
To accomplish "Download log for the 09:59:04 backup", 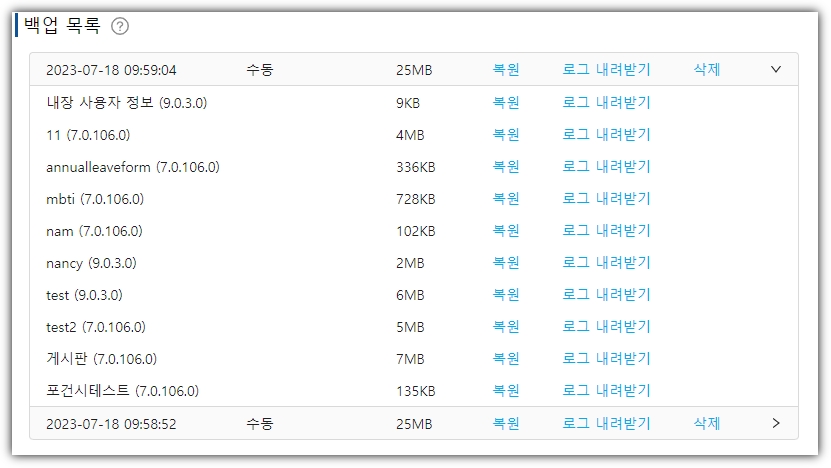I will coord(606,70).
